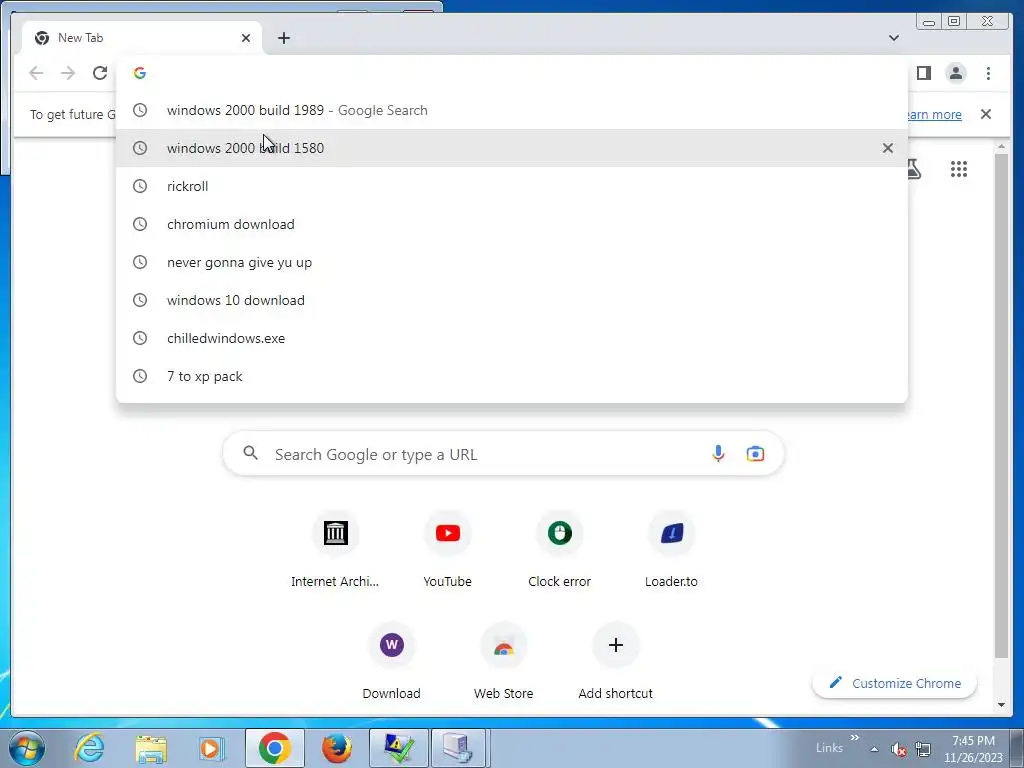Choose the 'rickroll' suggestion
Image resolution: width=1024 pixels, height=768 pixels.
[512, 186]
